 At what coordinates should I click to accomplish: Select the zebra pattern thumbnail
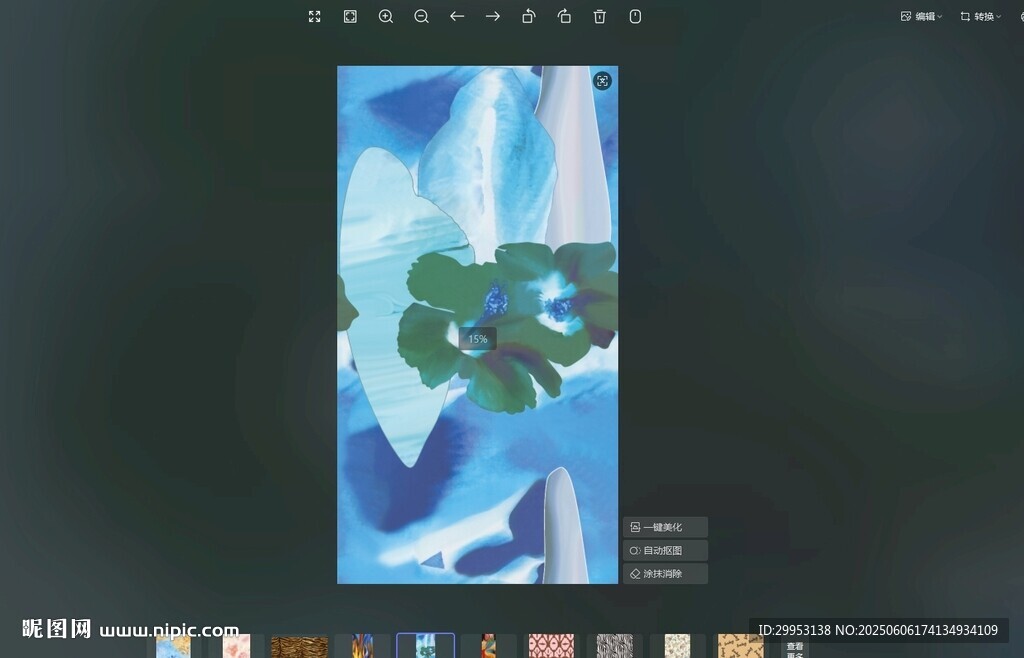point(615,646)
